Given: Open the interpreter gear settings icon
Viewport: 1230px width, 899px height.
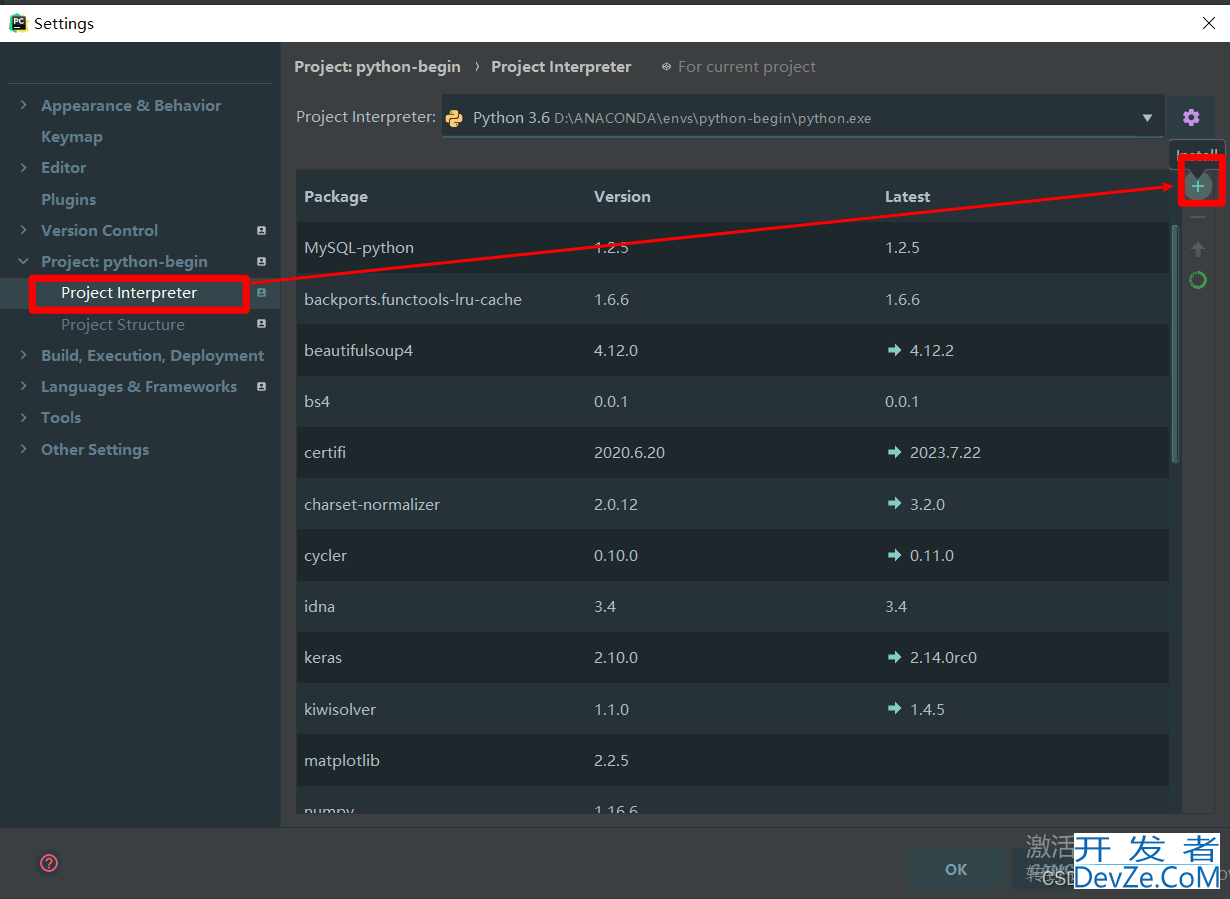Looking at the screenshot, I should (x=1191, y=117).
